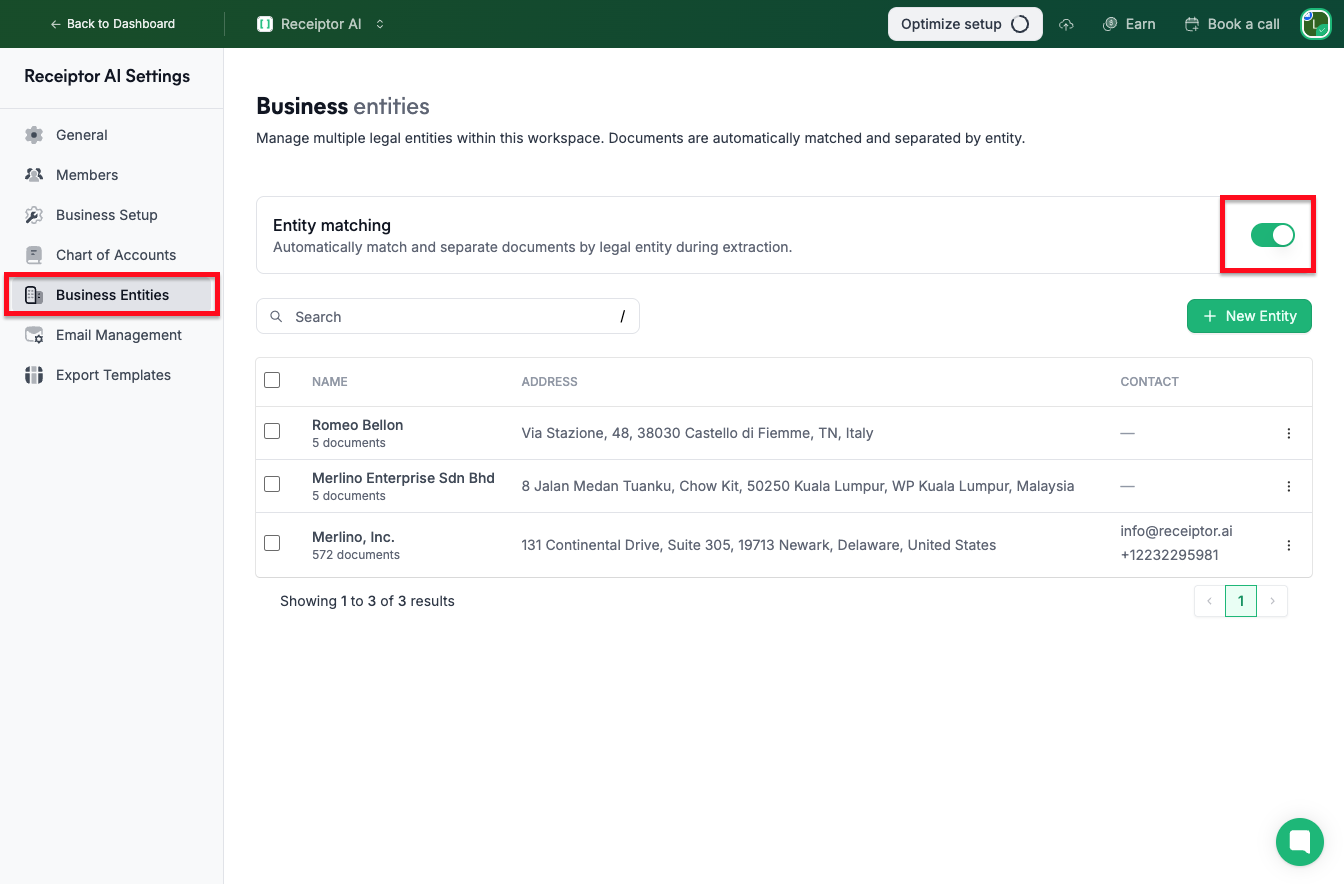Open Export Templates settings
Viewport: 1344px width, 884px height.
point(111,375)
